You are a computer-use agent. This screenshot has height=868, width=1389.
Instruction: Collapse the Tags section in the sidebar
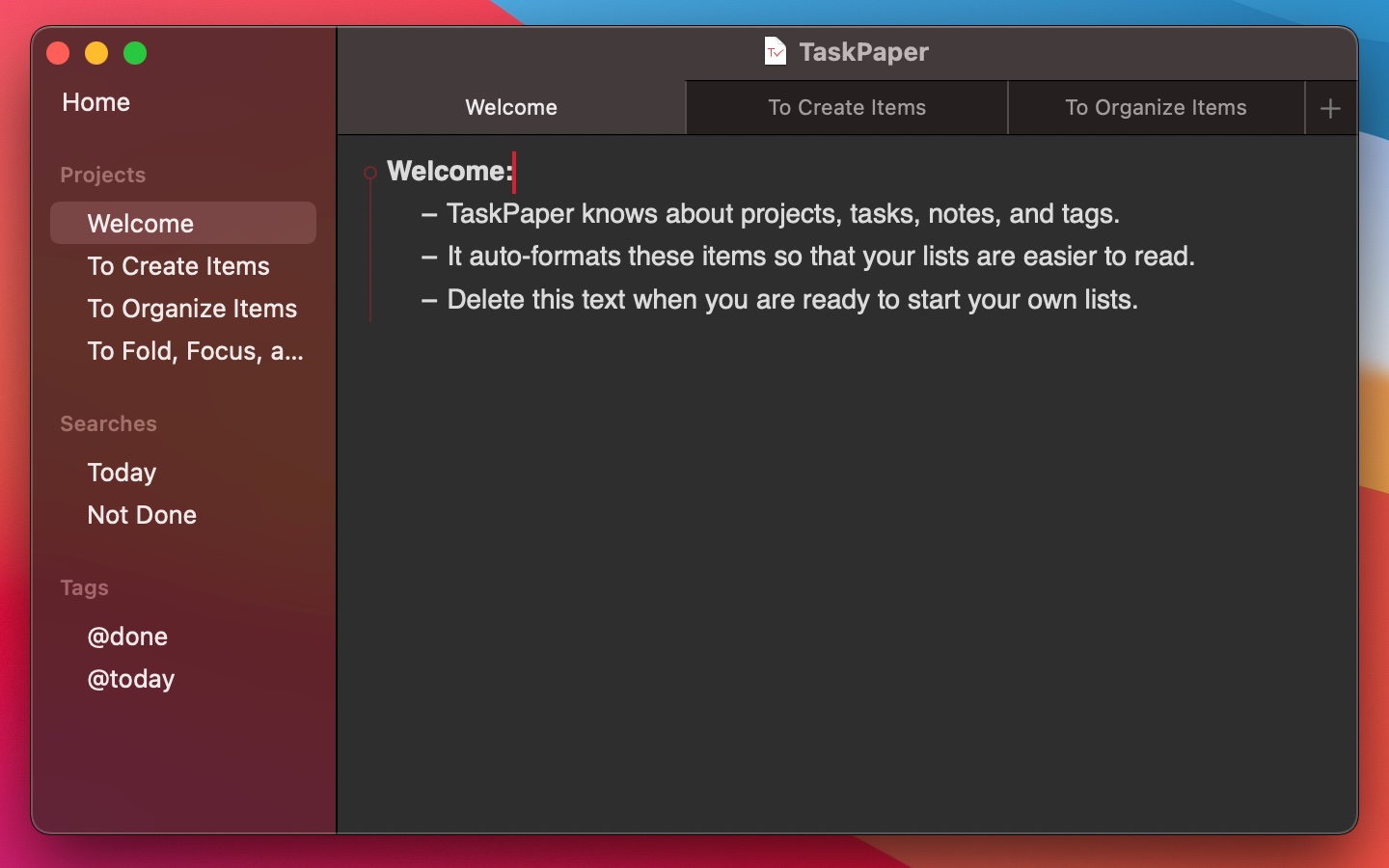pos(84,587)
